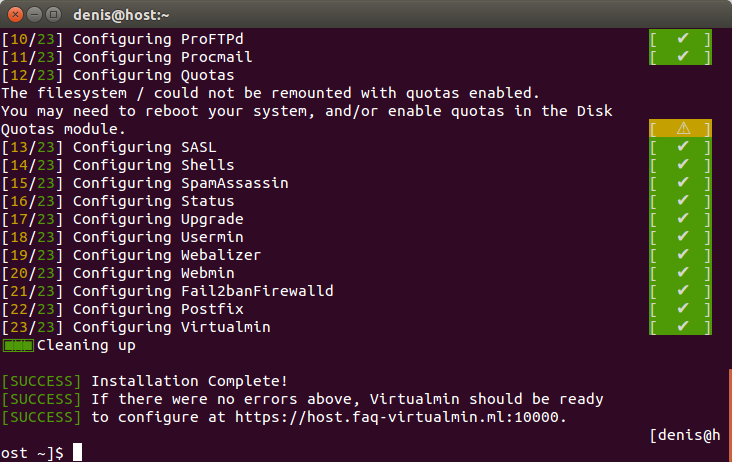732x462 pixels.
Task: Minimize the denis@host terminal window
Action: tap(35, 15)
